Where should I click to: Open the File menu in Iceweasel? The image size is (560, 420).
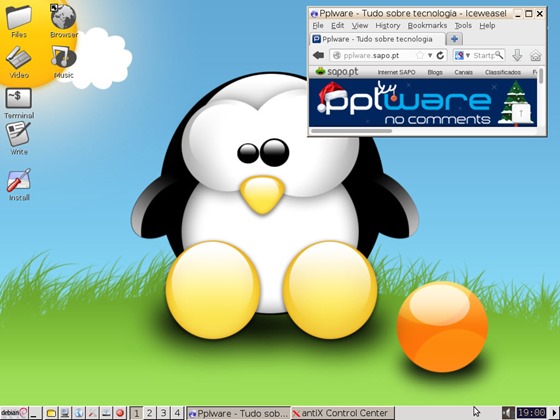318,26
